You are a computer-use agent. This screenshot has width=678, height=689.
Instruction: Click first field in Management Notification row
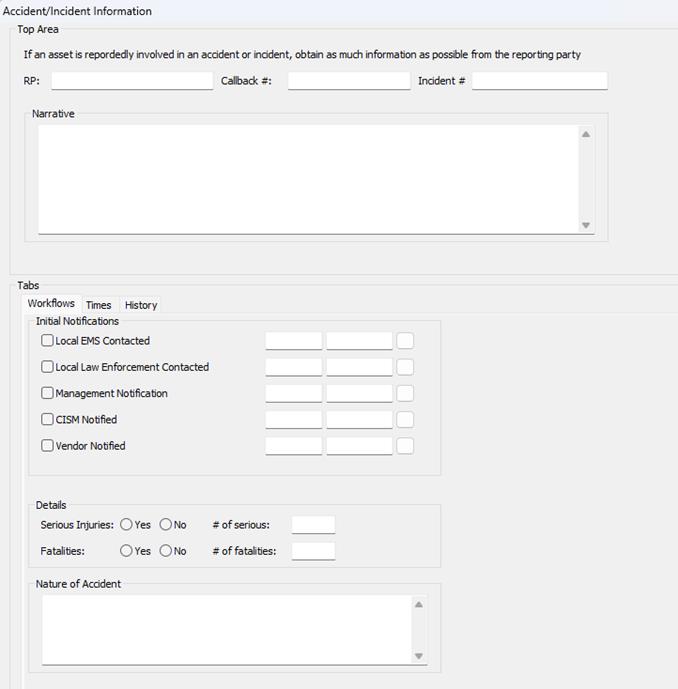pyautogui.click(x=294, y=393)
